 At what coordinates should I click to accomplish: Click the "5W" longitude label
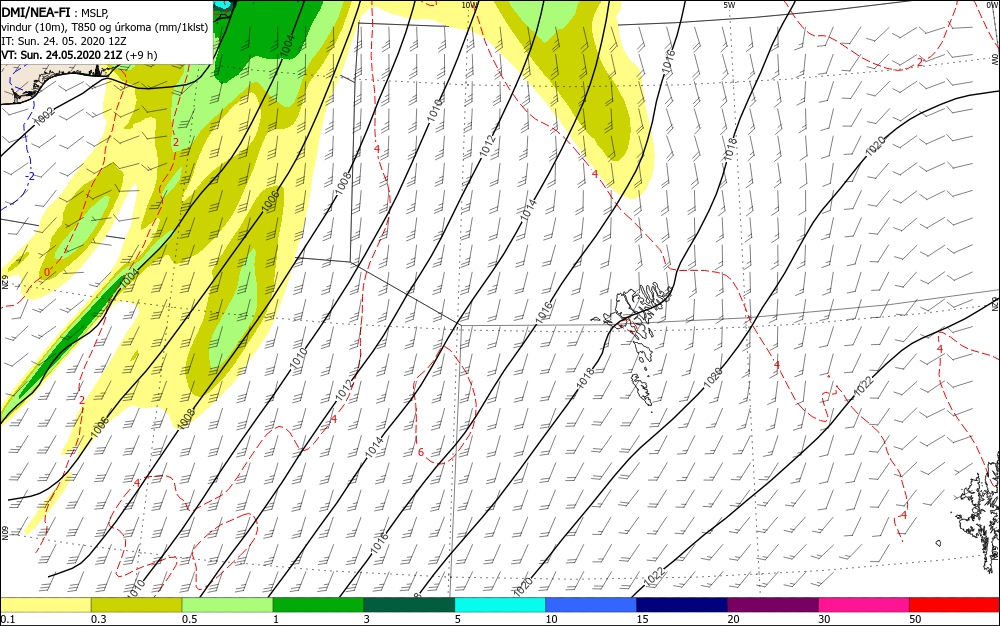pos(729,5)
